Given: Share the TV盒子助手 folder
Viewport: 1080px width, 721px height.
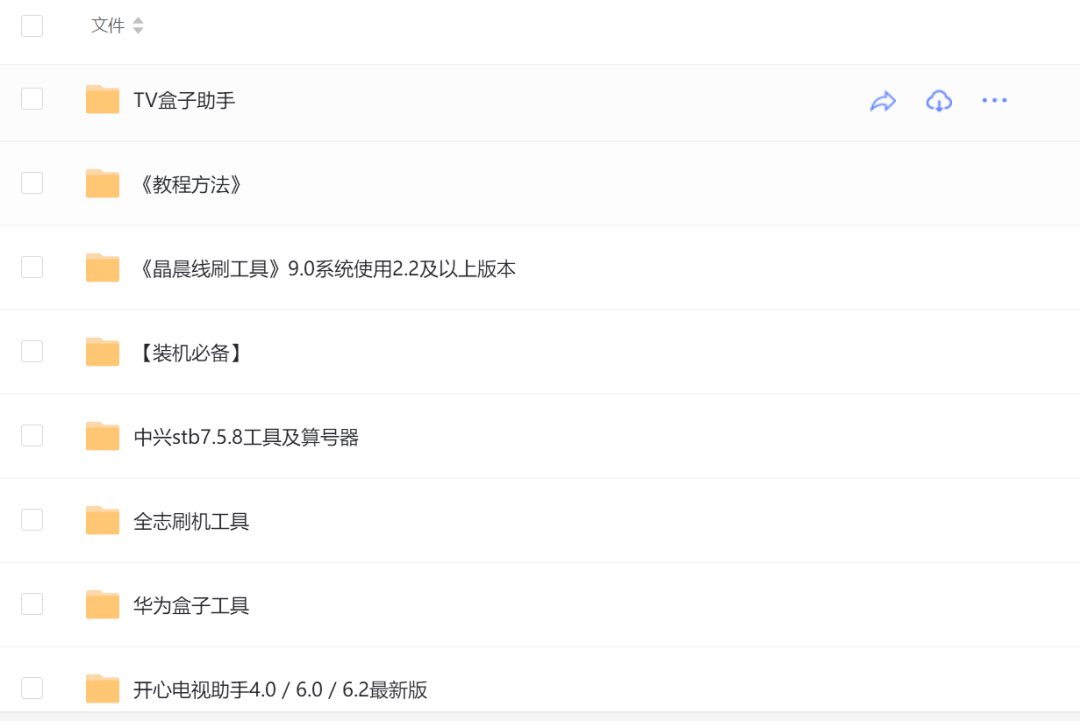Looking at the screenshot, I should pos(882,101).
